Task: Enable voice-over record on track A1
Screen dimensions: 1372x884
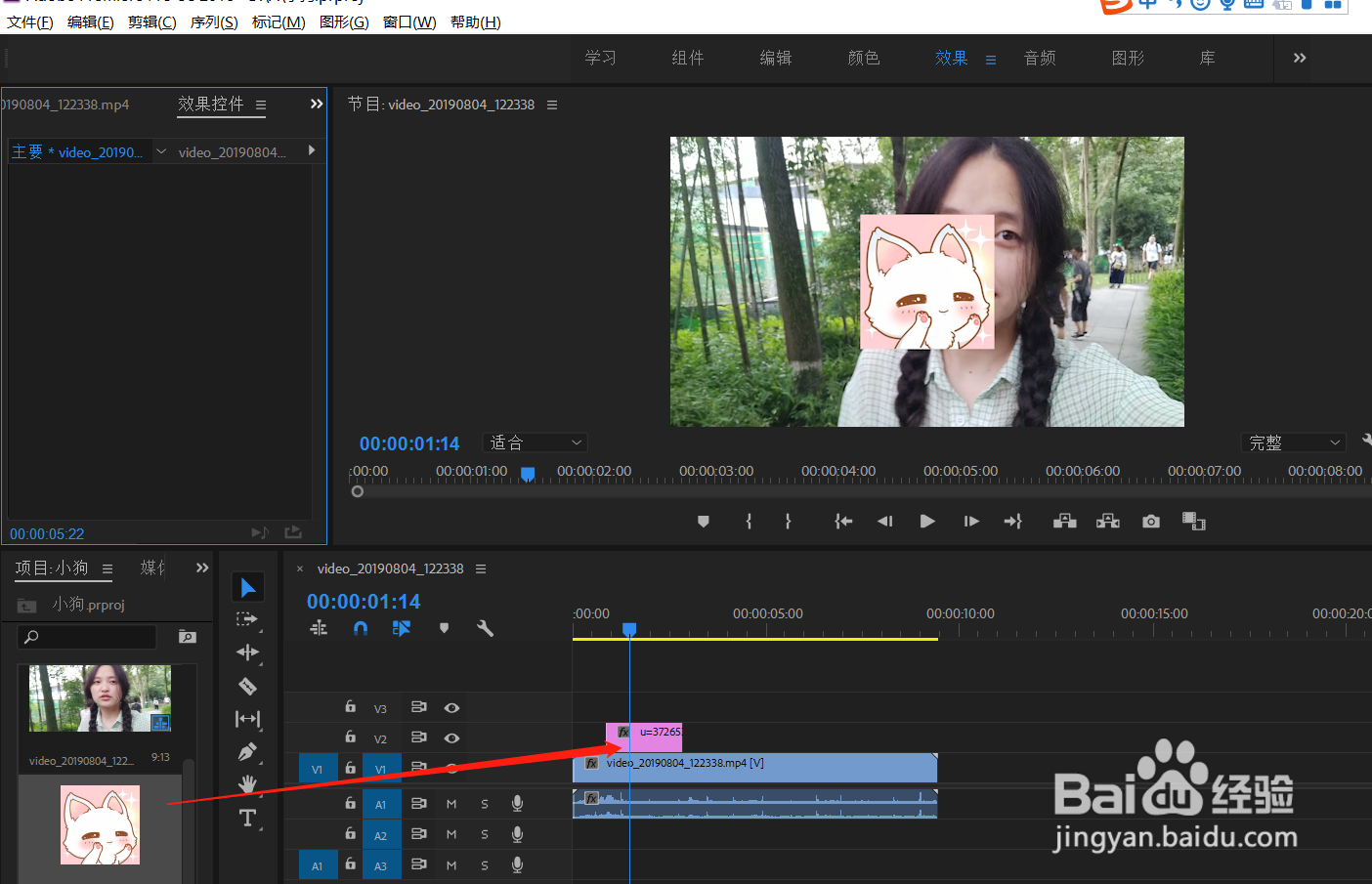Action: [517, 803]
